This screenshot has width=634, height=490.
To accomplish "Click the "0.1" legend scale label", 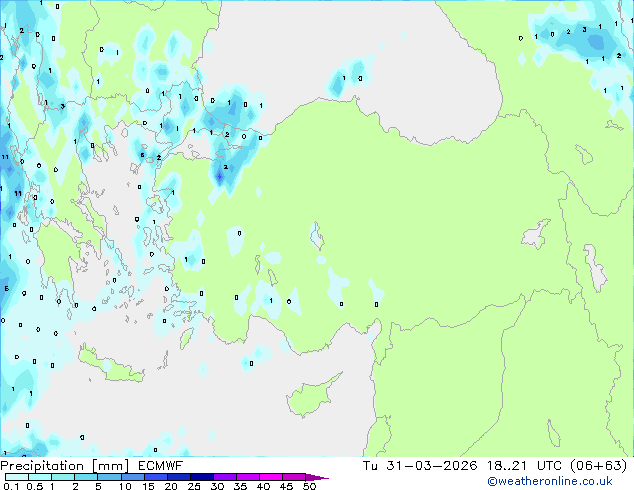I will pyautogui.click(x=11, y=486).
